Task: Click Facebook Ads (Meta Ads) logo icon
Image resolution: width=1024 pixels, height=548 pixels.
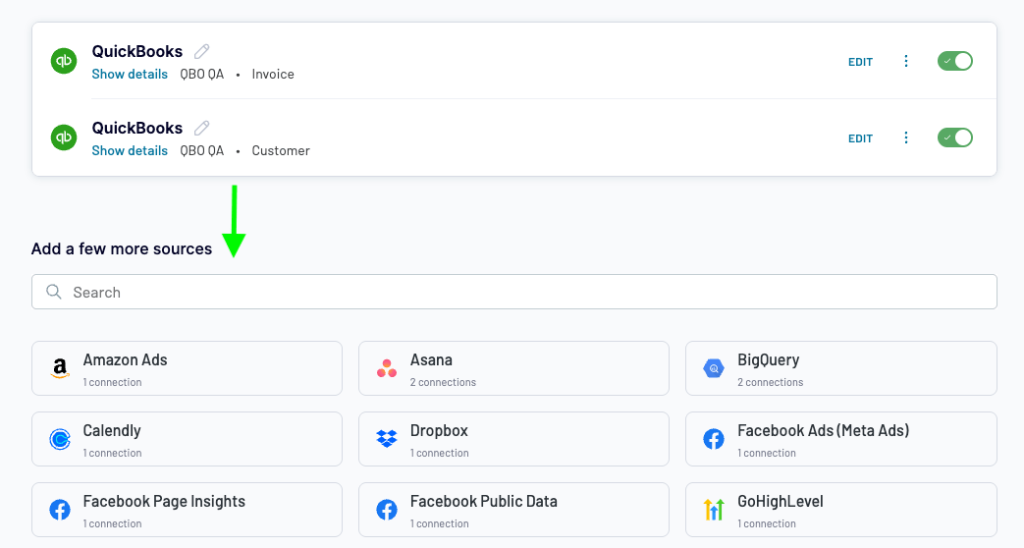Action: 714,439
